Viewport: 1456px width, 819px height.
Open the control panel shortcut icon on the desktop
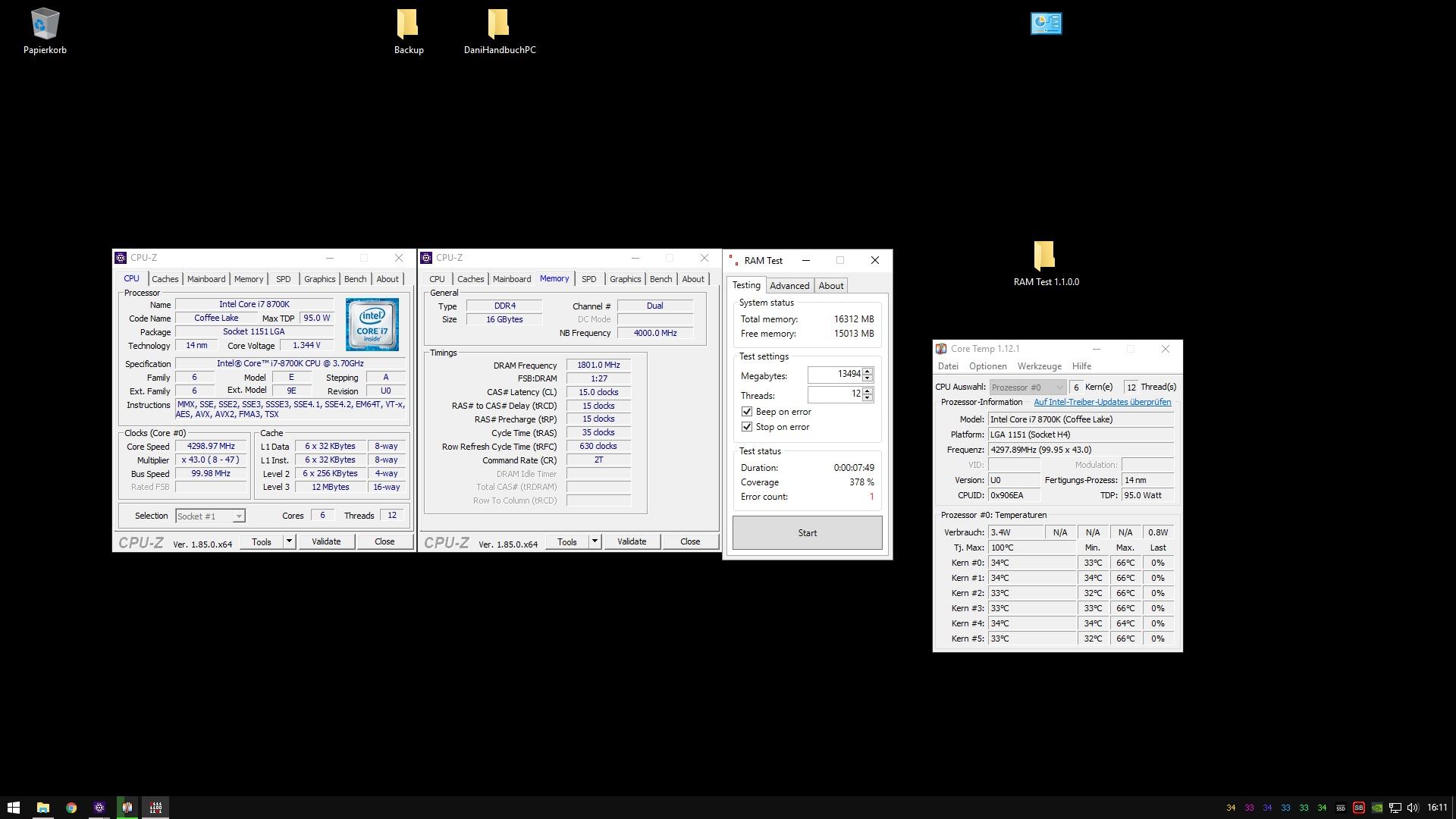(x=1046, y=24)
